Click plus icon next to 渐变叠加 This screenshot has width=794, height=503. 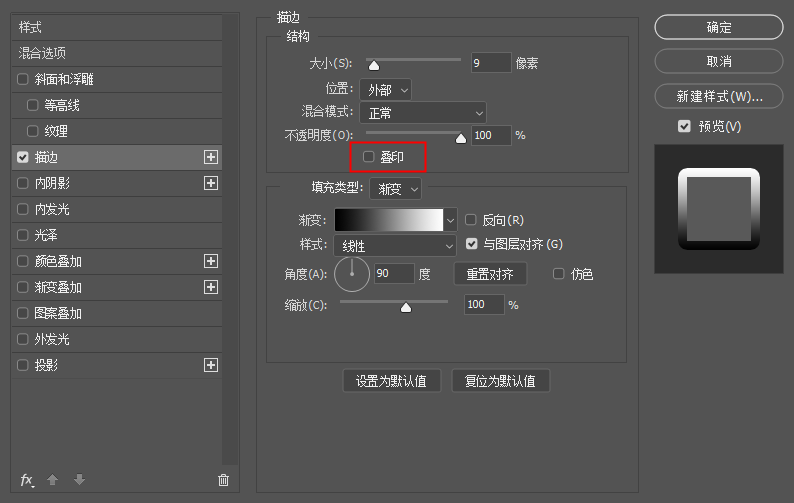[x=211, y=287]
